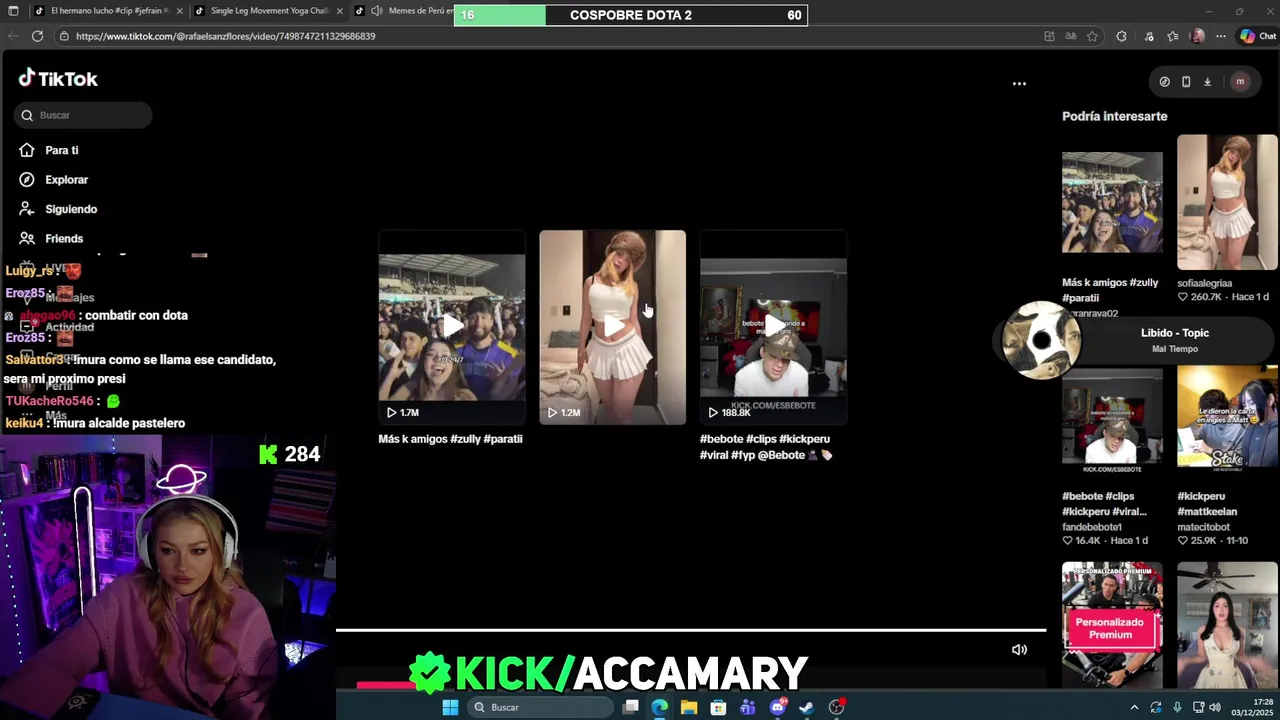The width and height of the screenshot is (1280, 720).
Task: Open the fandebebote1 profile link
Action: [1092, 527]
